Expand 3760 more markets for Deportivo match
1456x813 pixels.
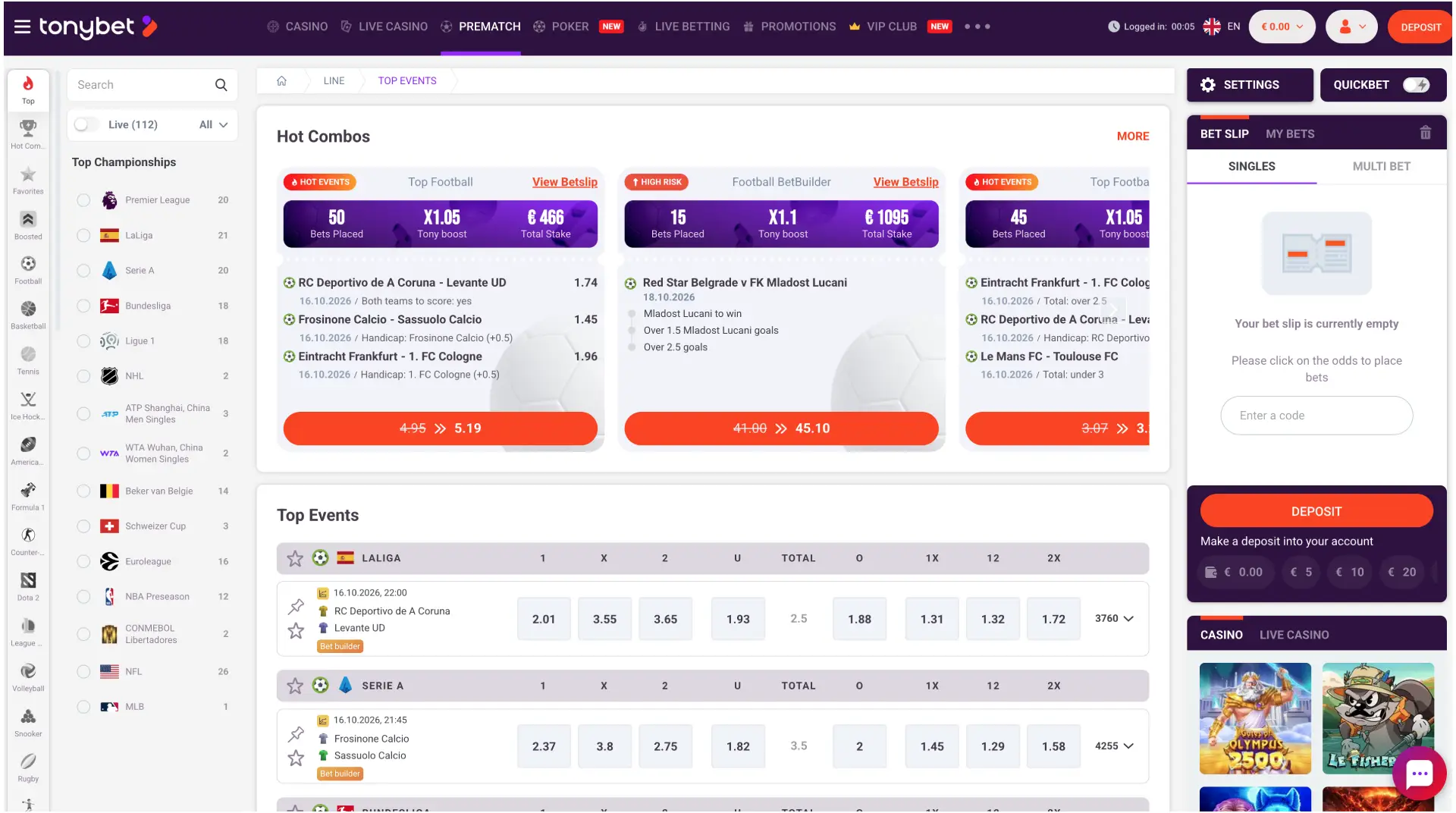tap(1114, 619)
